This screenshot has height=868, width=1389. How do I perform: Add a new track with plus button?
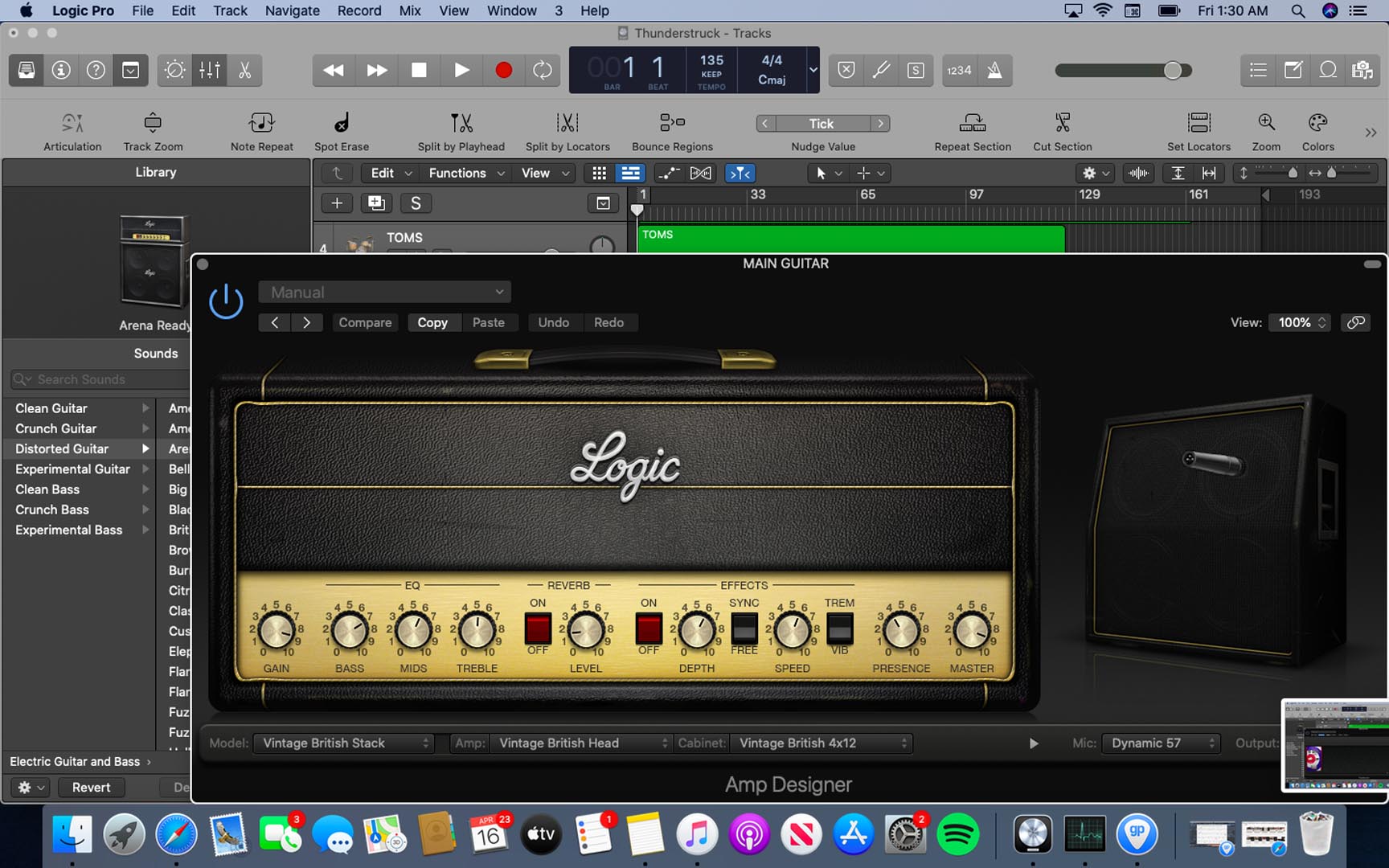tap(337, 203)
